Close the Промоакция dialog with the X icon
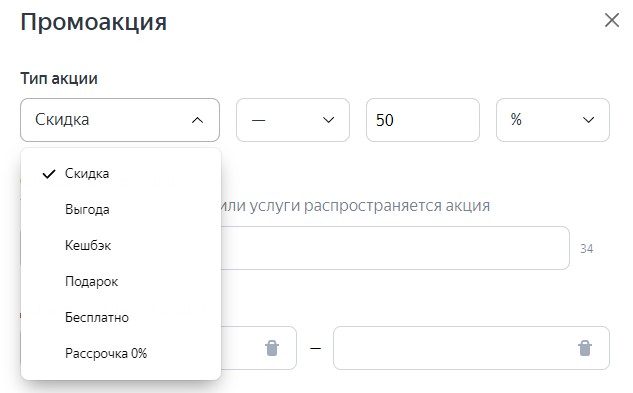 [612, 20]
